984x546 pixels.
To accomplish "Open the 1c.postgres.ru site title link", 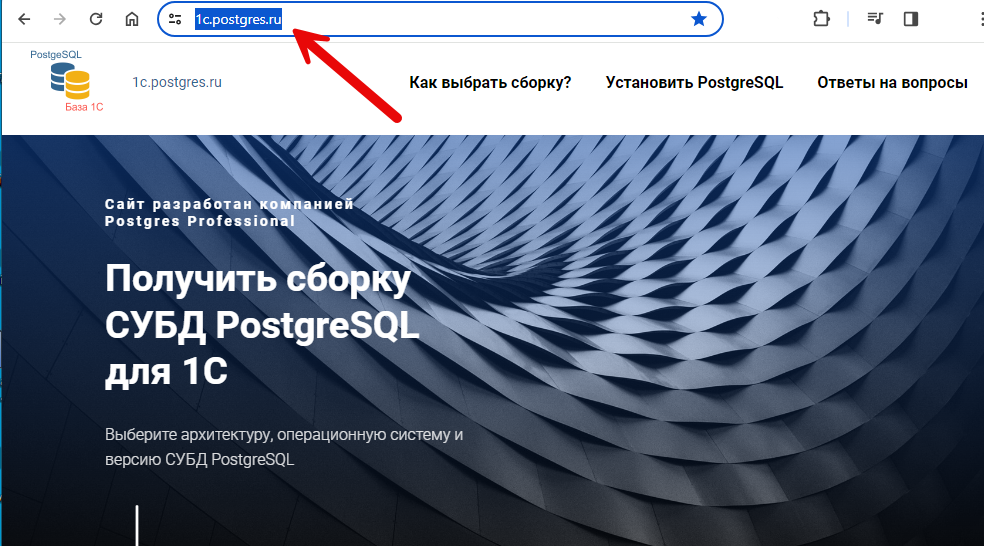I will pyautogui.click(x=177, y=82).
